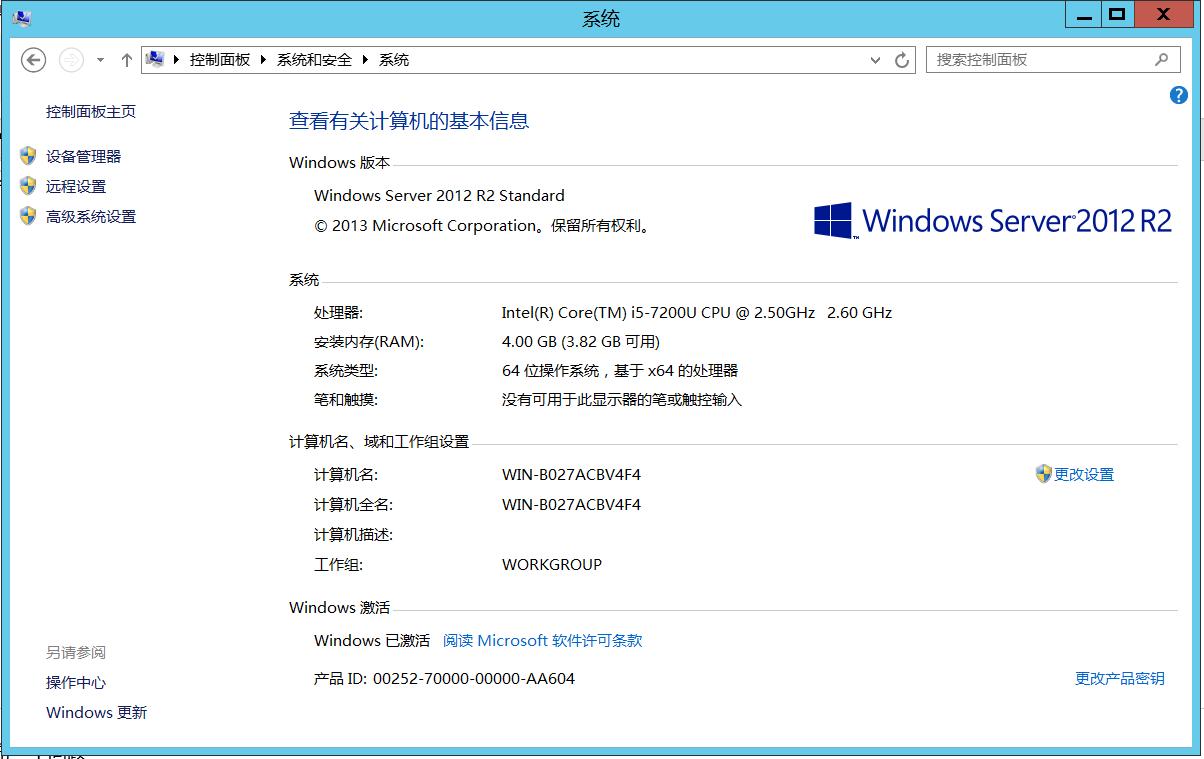Expand arrow after 系统和安全 breadcrumb
The image size is (1204, 759).
[365, 60]
